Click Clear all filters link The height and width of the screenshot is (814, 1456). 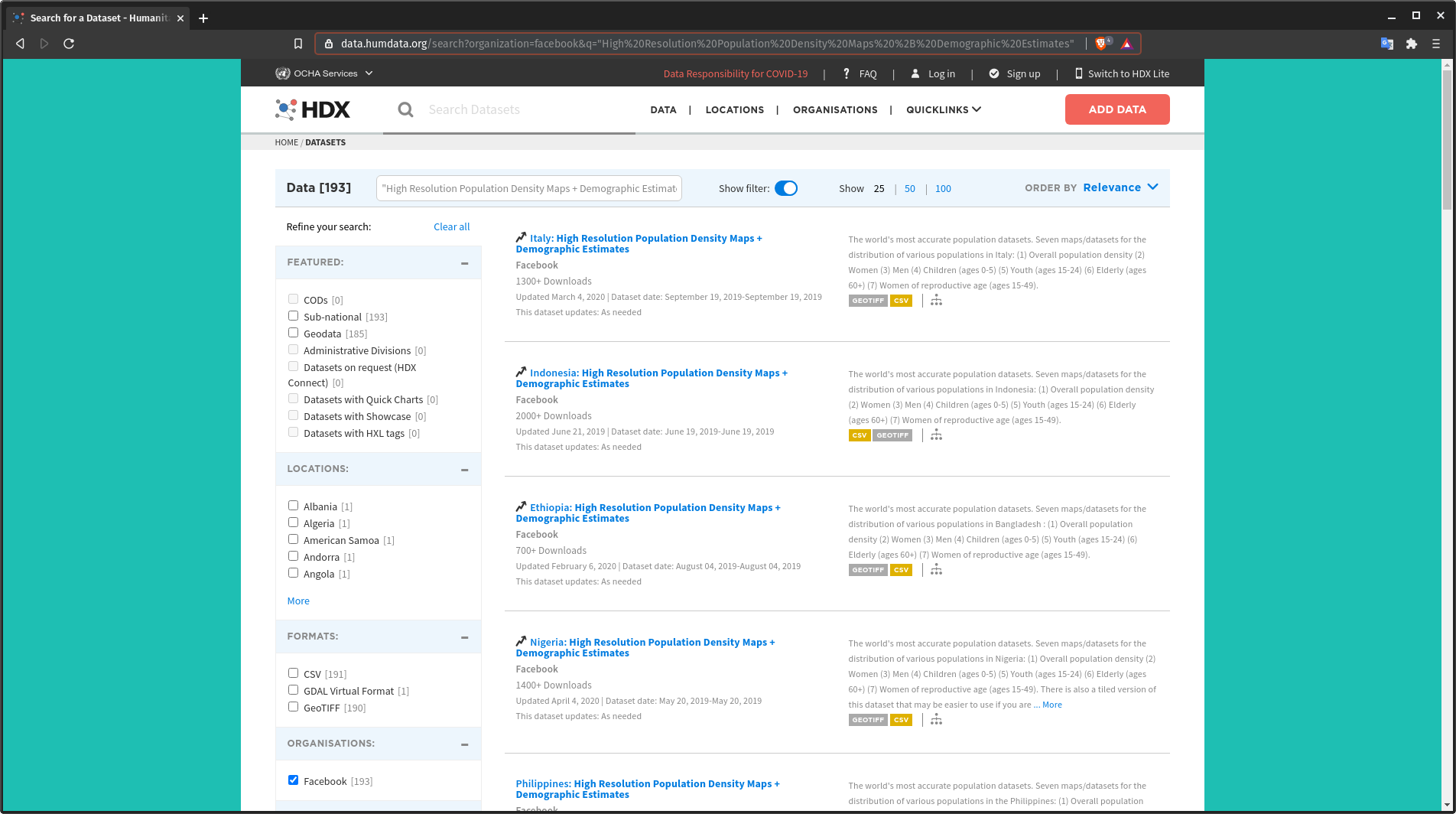tap(451, 226)
